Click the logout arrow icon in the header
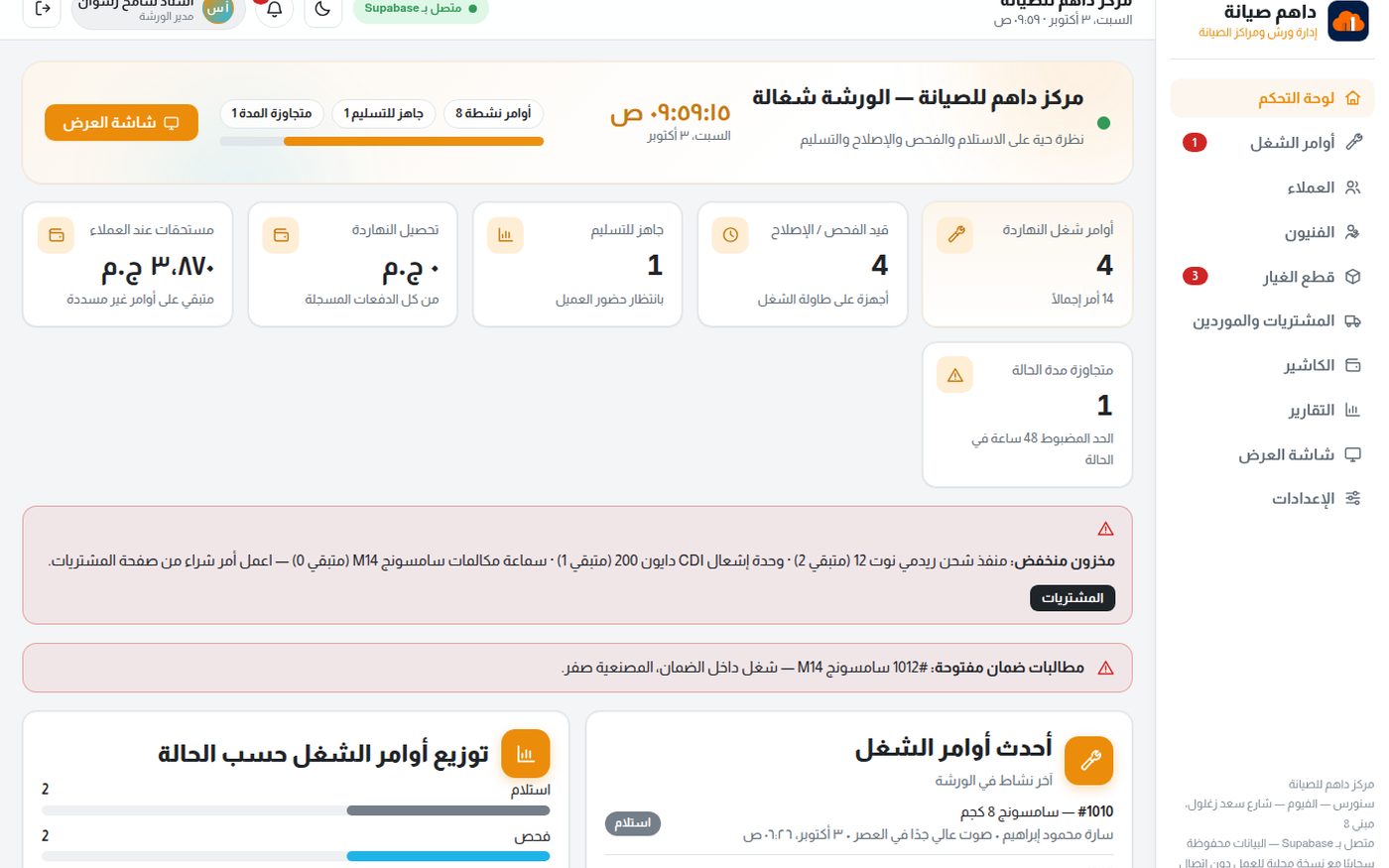 click(x=43, y=9)
